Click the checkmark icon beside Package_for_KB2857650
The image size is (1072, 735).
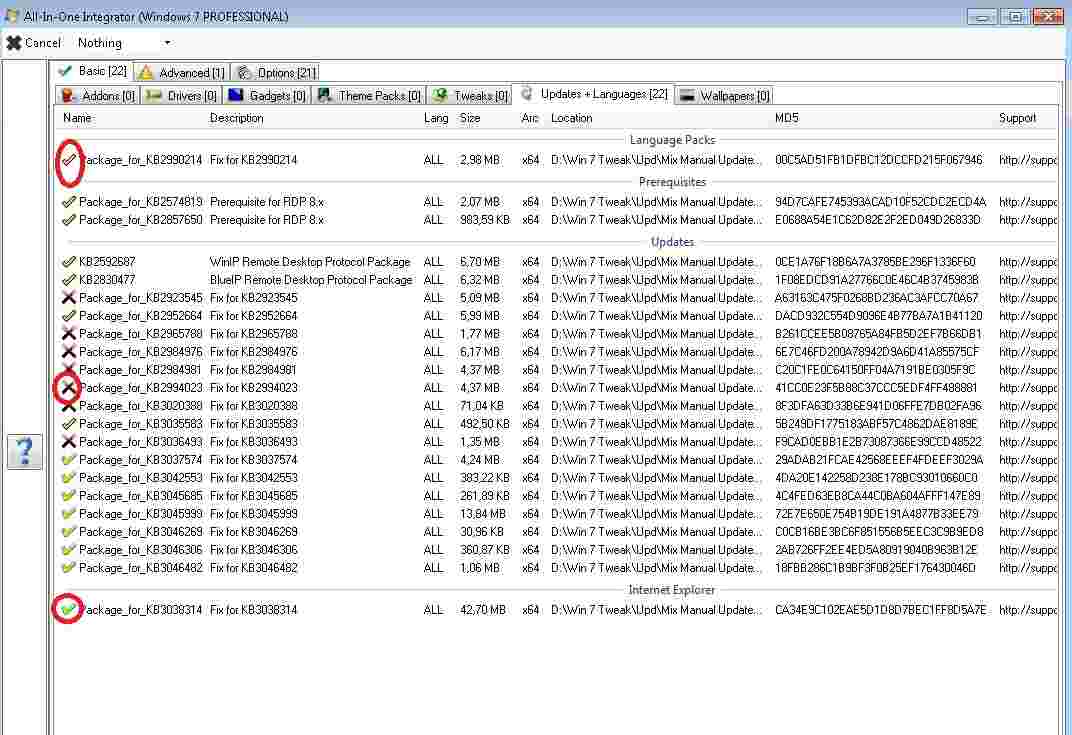(68, 220)
